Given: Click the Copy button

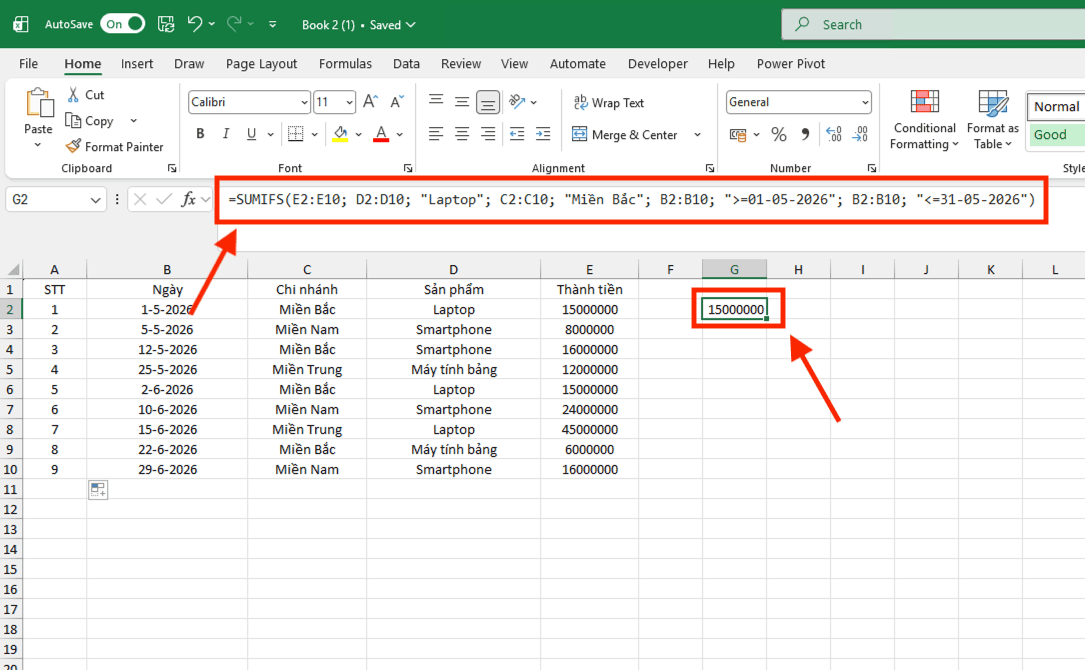Looking at the screenshot, I should click(89, 120).
